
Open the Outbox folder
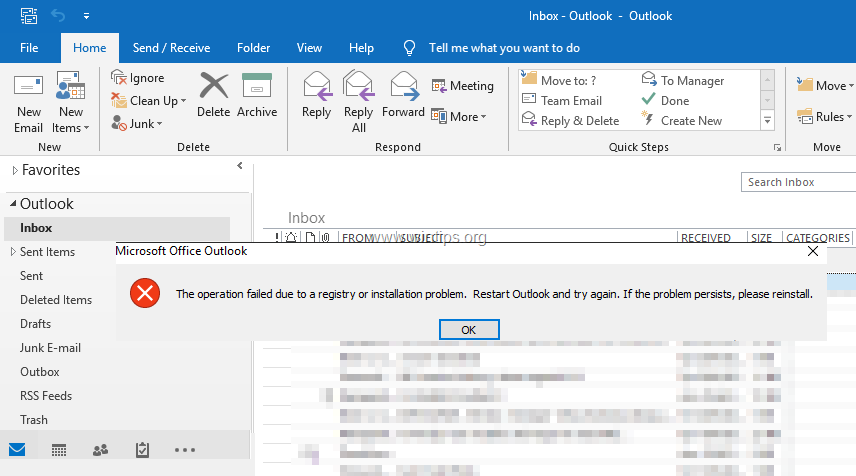point(40,372)
